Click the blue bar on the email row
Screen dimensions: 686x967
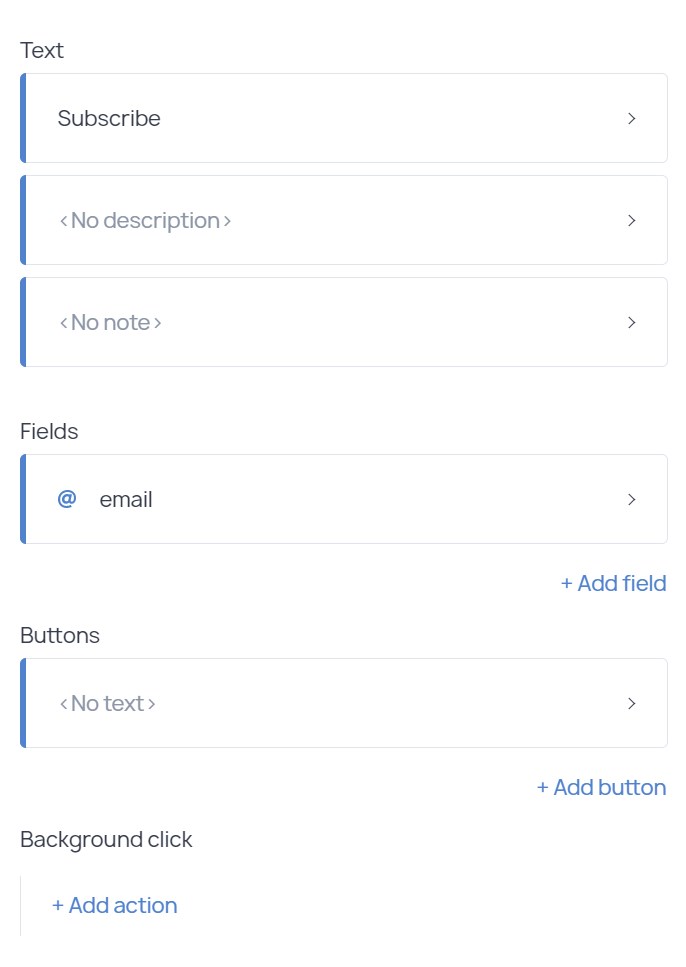(x=23, y=499)
